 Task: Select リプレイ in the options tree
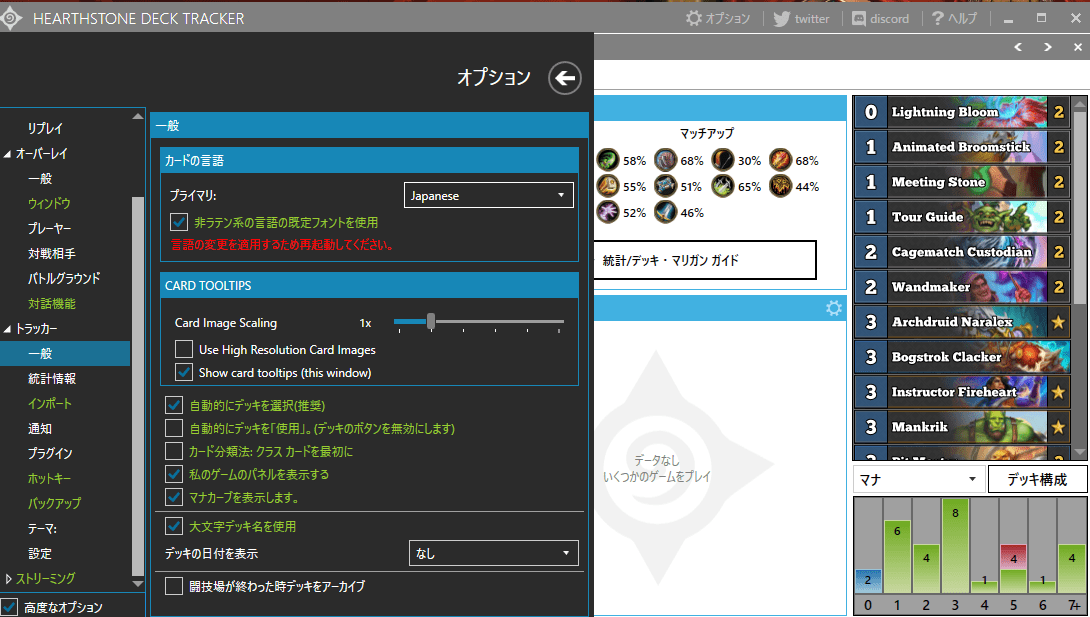tap(45, 128)
